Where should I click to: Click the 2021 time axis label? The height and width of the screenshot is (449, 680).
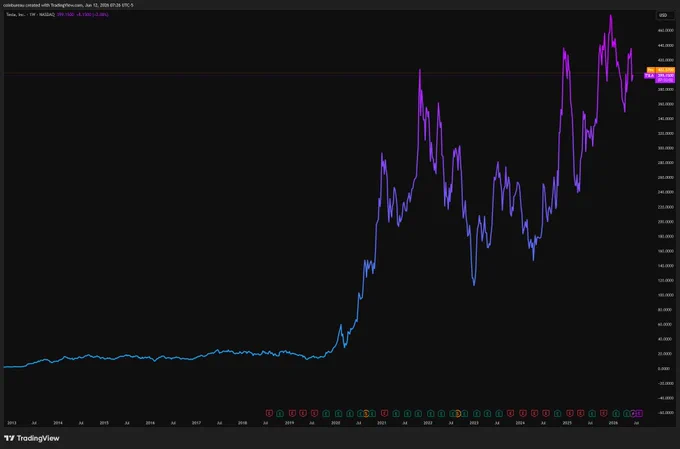(x=382, y=423)
